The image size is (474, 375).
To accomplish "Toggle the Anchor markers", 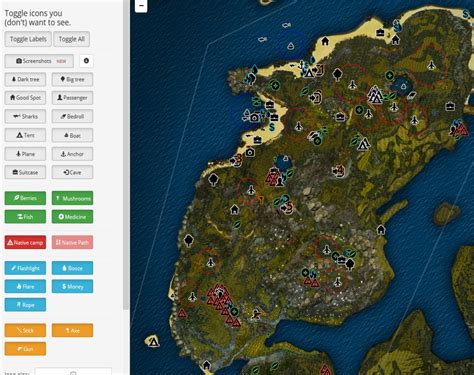I will pyautogui.click(x=72, y=154).
